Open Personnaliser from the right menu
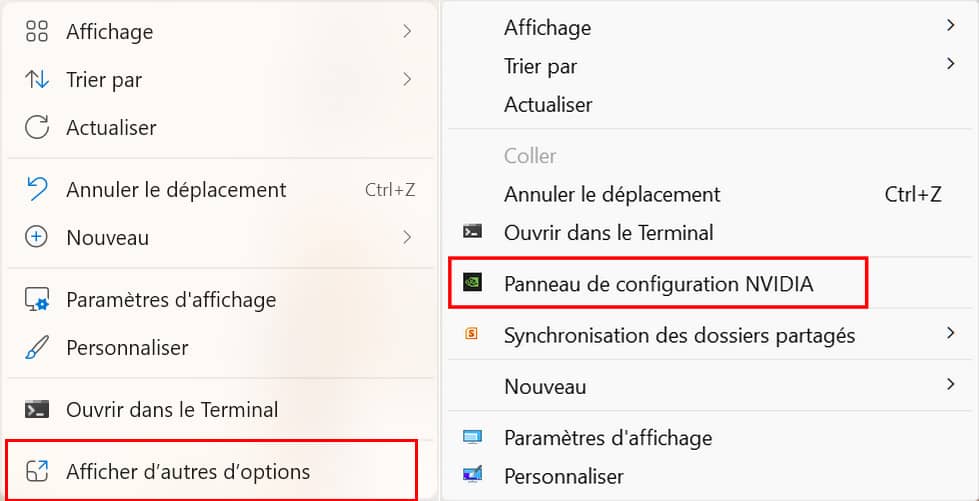979x501 pixels. (x=564, y=476)
